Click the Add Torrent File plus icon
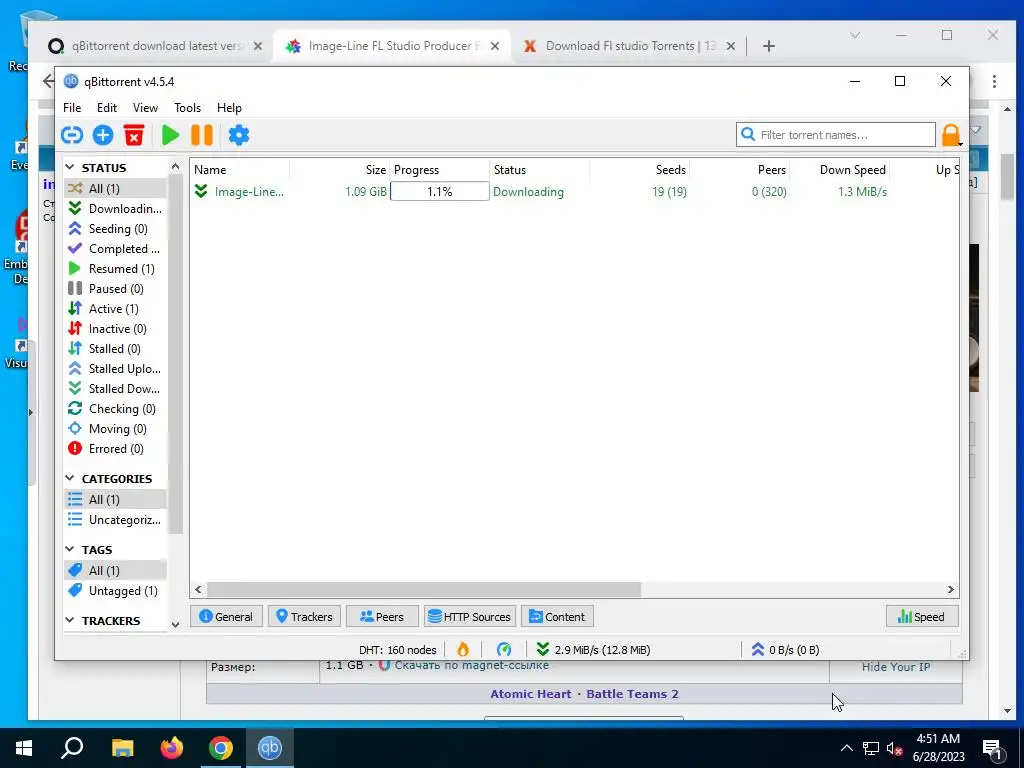 coord(103,135)
